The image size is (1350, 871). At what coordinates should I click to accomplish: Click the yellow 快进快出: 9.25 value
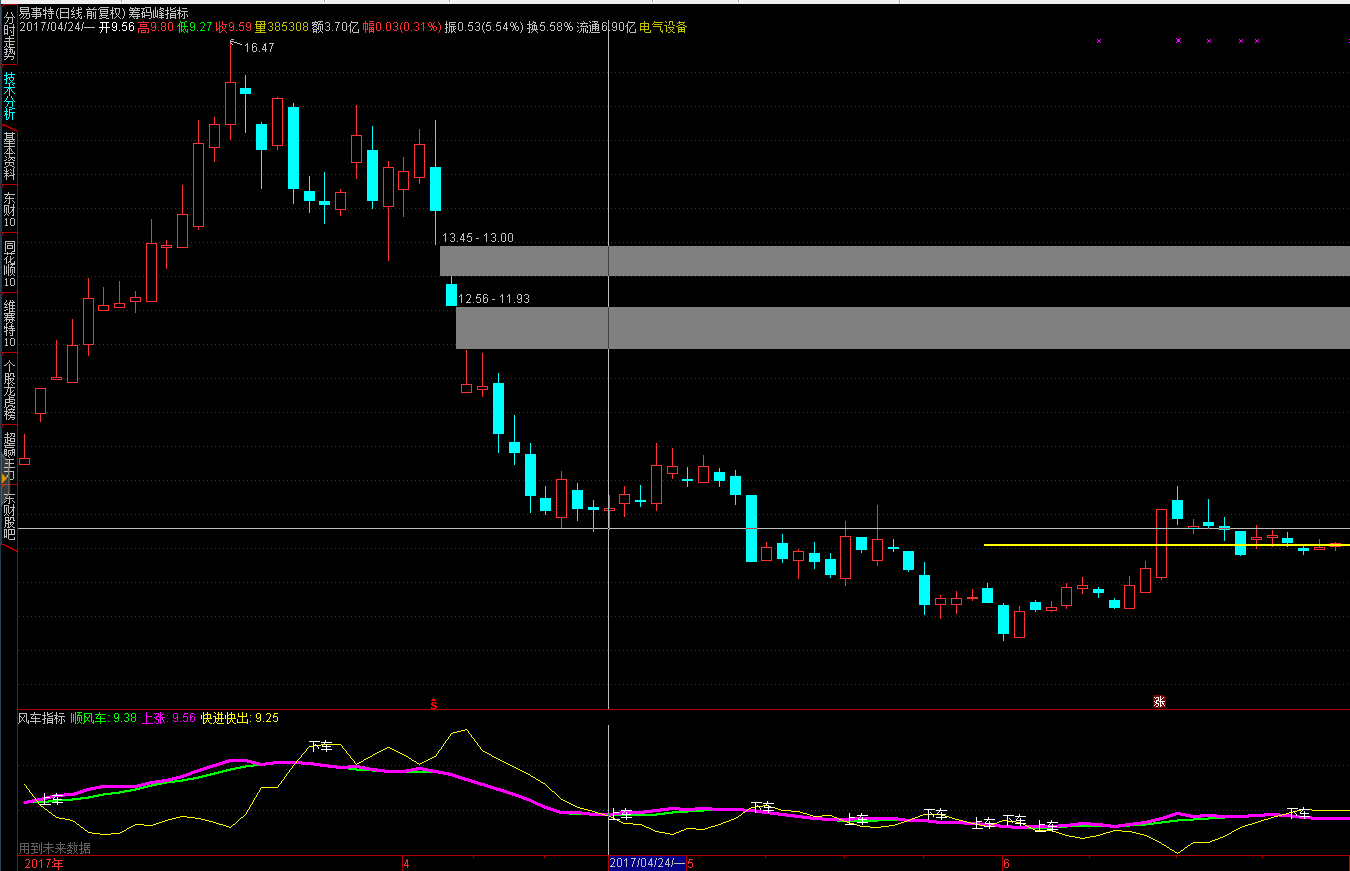click(x=240, y=718)
